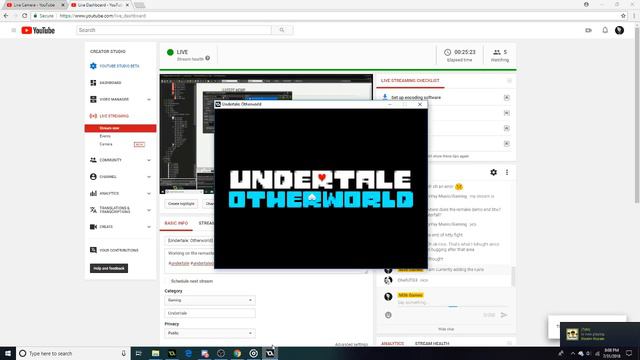This screenshot has width=640, height=360.
Task: Click the YouTube search field
Action: coord(174,30)
